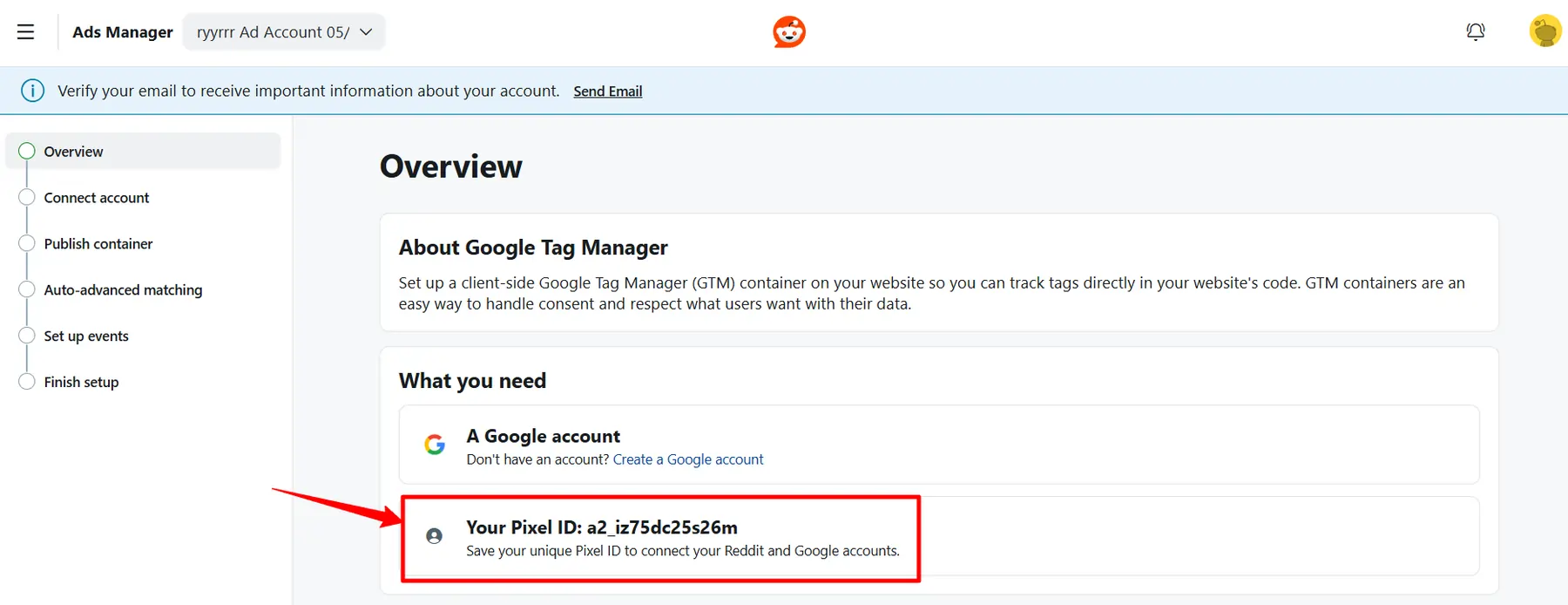
Task: Click the Overview page heading
Action: 451,167
